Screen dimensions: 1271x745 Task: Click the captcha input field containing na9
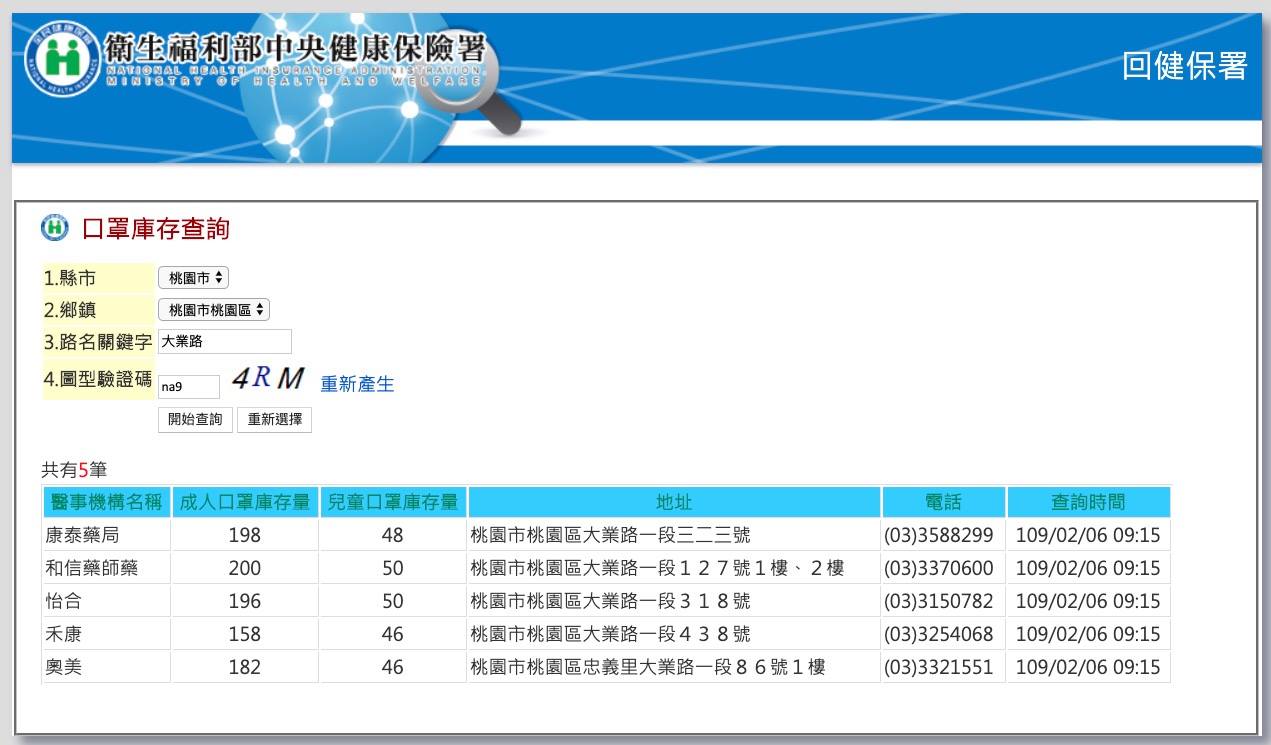(x=189, y=386)
